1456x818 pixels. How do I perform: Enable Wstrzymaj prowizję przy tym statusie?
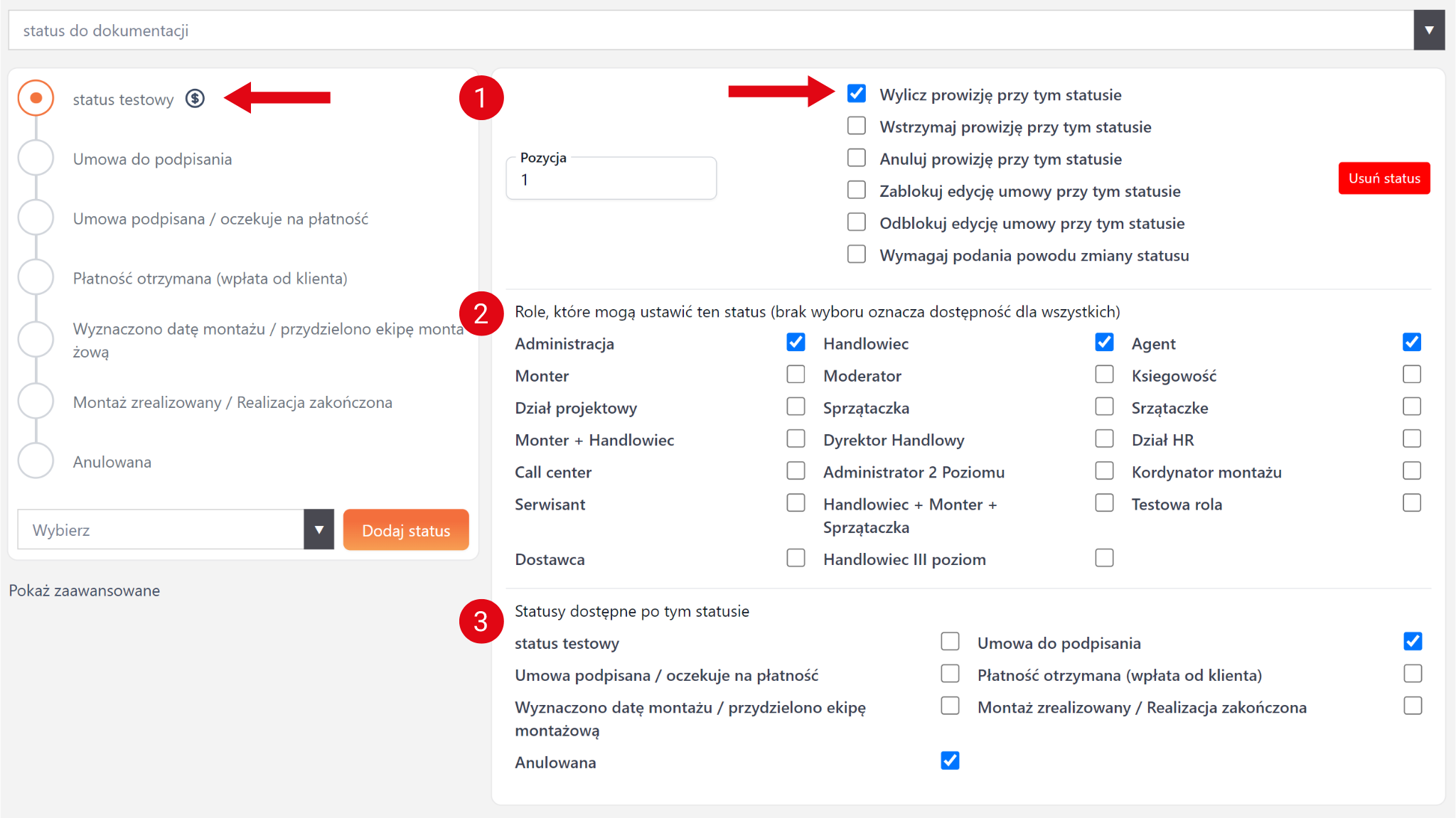857,126
